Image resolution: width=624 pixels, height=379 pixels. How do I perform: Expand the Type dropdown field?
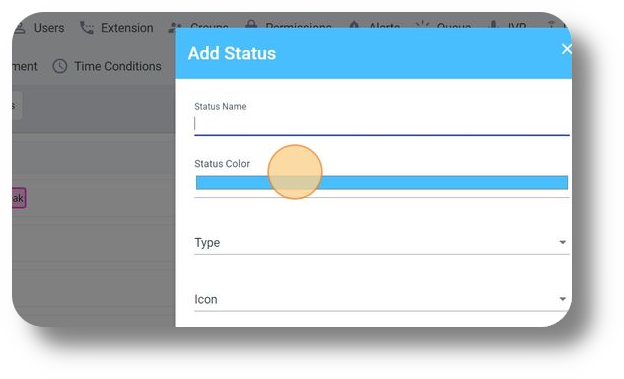click(x=382, y=242)
